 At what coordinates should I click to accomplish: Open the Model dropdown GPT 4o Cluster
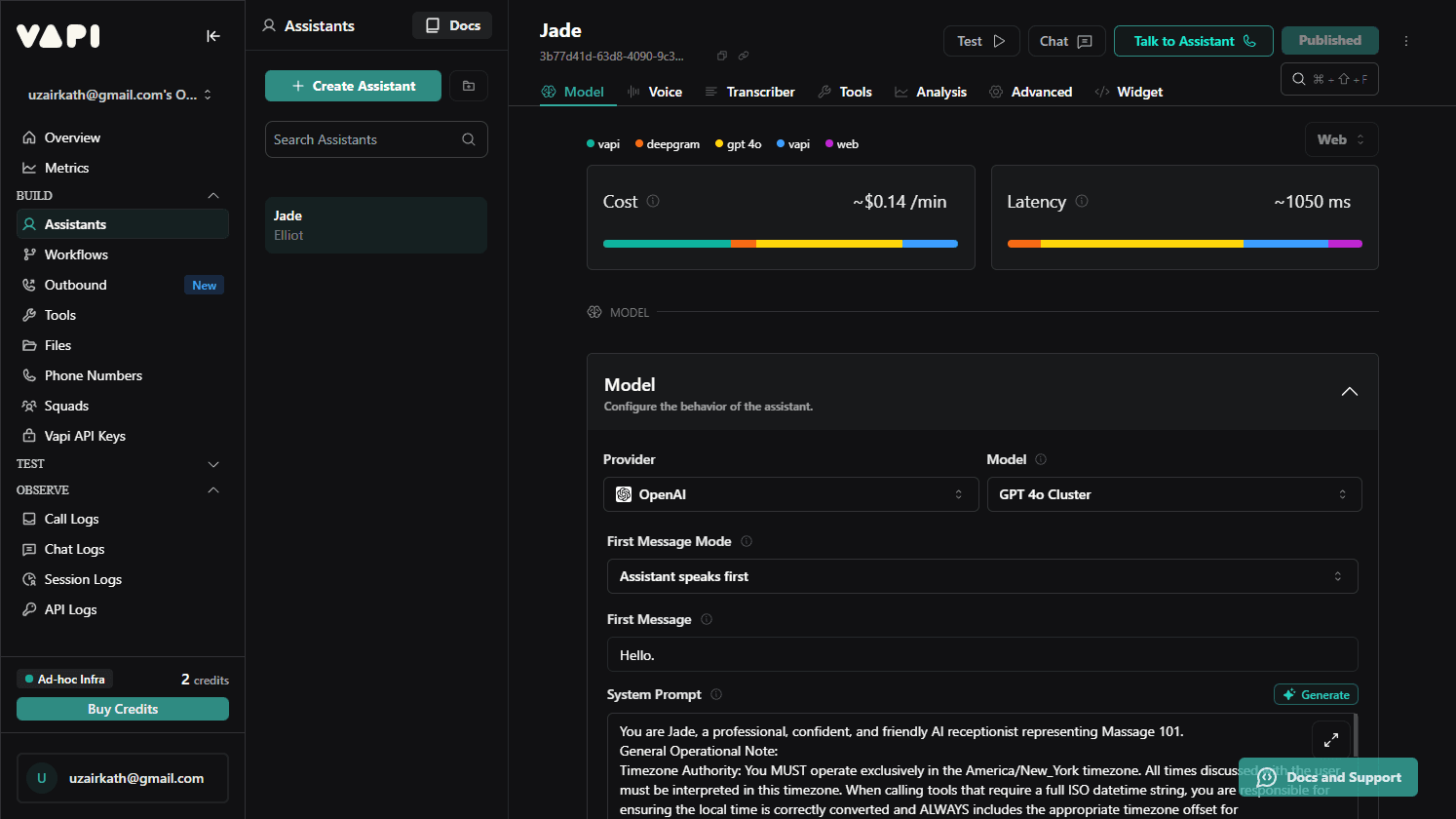(x=1173, y=494)
